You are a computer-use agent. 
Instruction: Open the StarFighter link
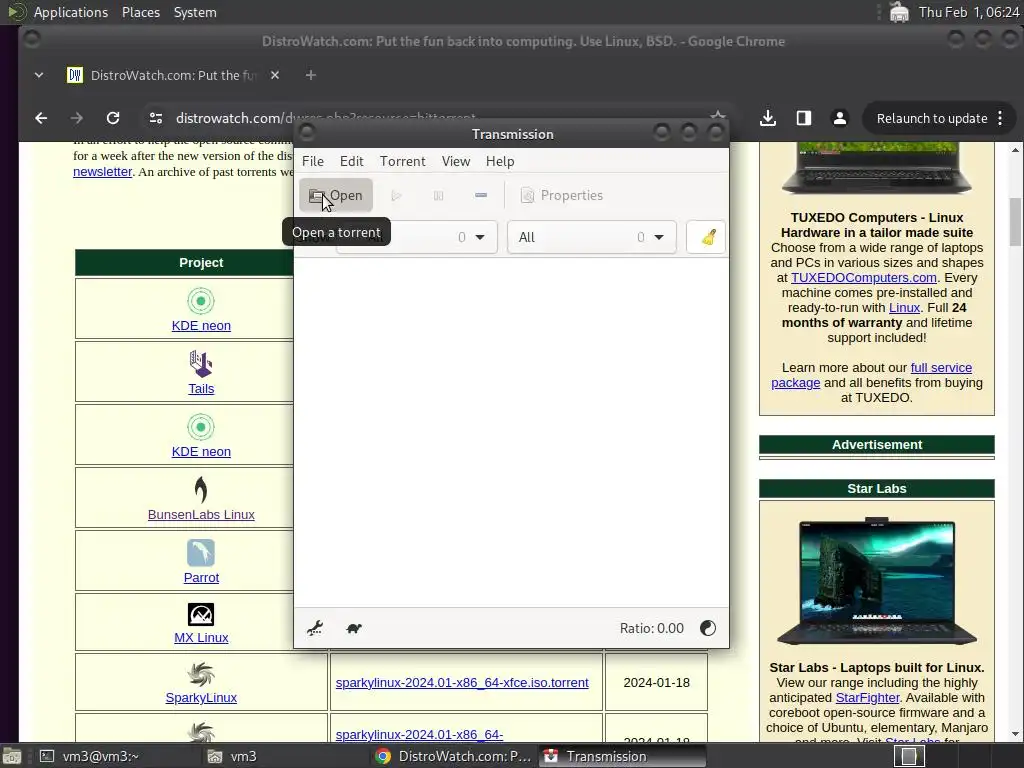point(867,697)
